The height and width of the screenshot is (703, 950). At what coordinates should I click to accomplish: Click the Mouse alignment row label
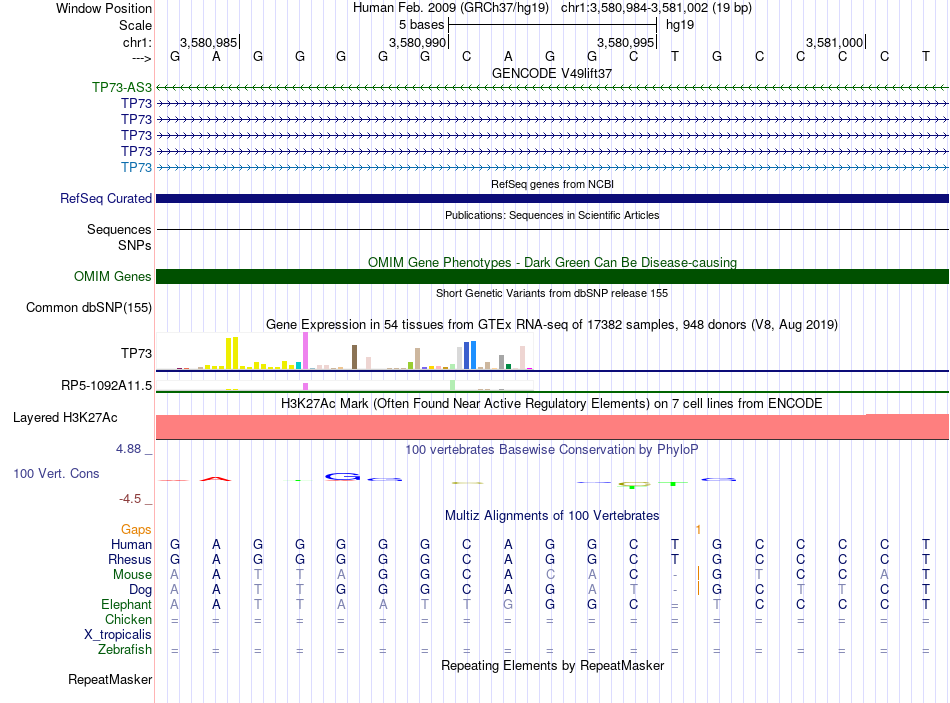tap(132, 575)
